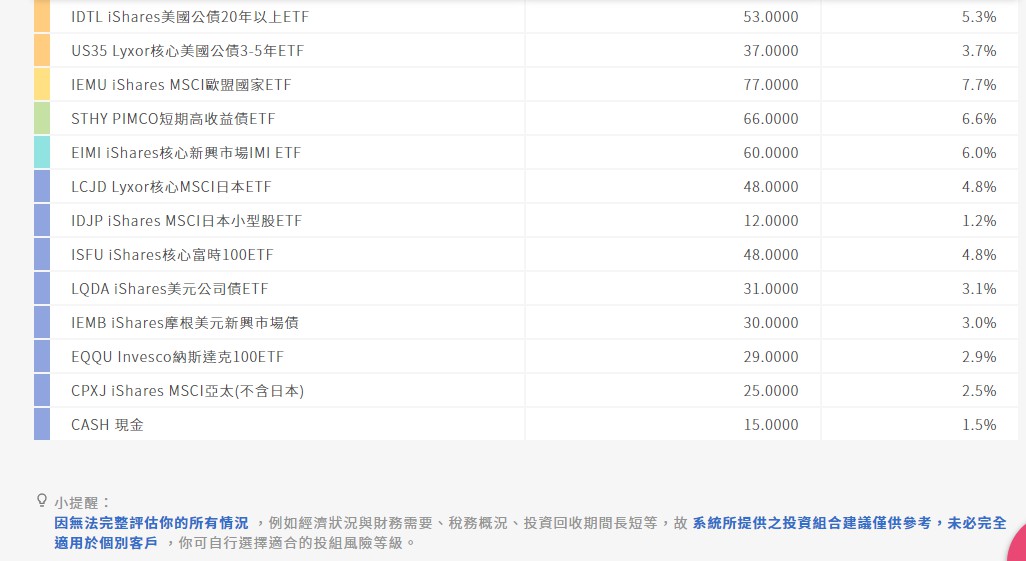1026x561 pixels.
Task: Select EIMI iShares核心新興市場IMI ETF name
Action: click(186, 153)
